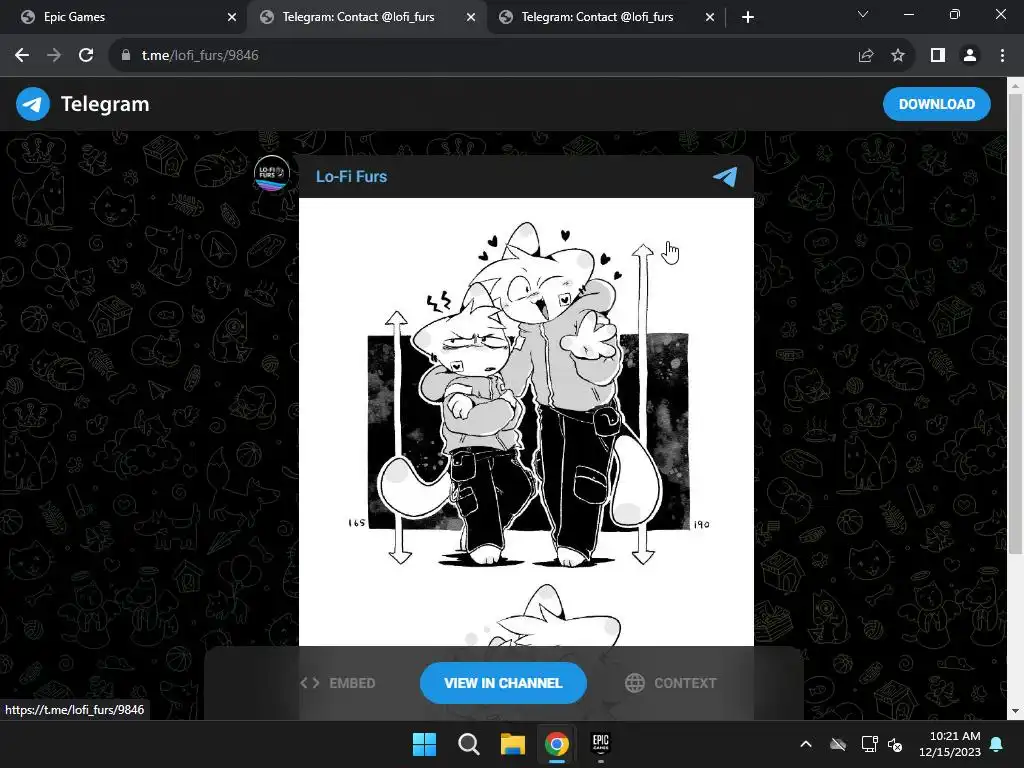Open Windows taskbar search
The height and width of the screenshot is (768, 1024).
click(x=468, y=744)
